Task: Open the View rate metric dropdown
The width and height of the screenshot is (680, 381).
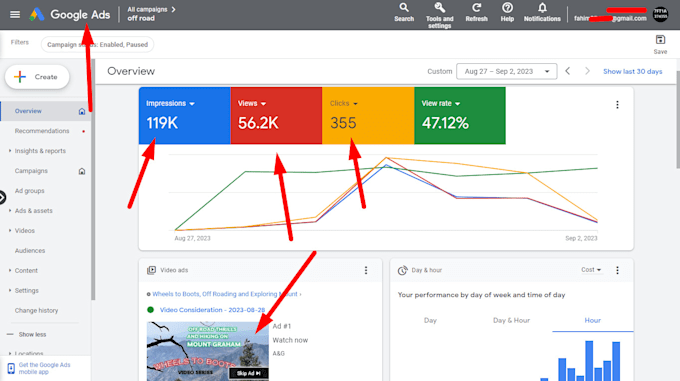Action: coord(441,104)
